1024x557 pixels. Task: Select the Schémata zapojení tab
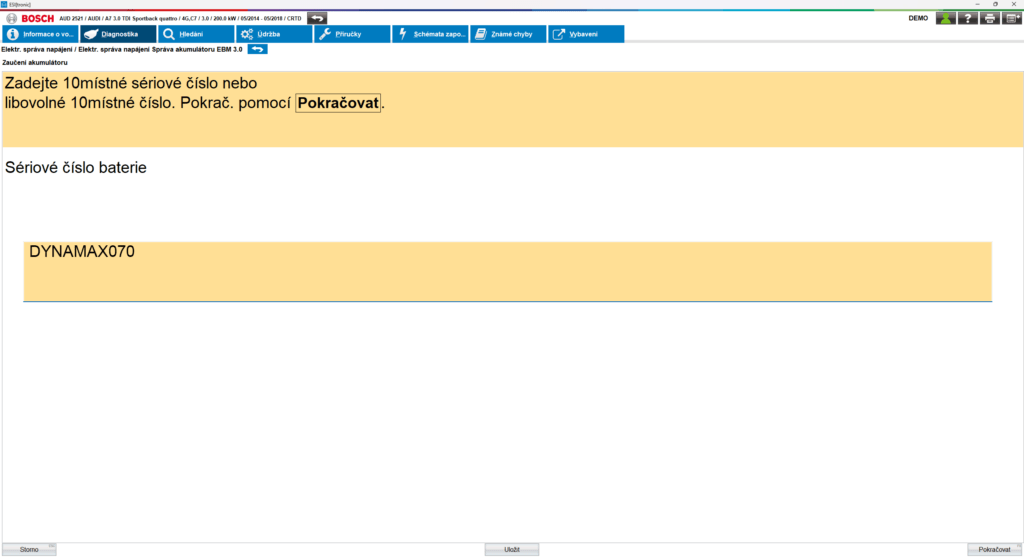(x=430, y=34)
